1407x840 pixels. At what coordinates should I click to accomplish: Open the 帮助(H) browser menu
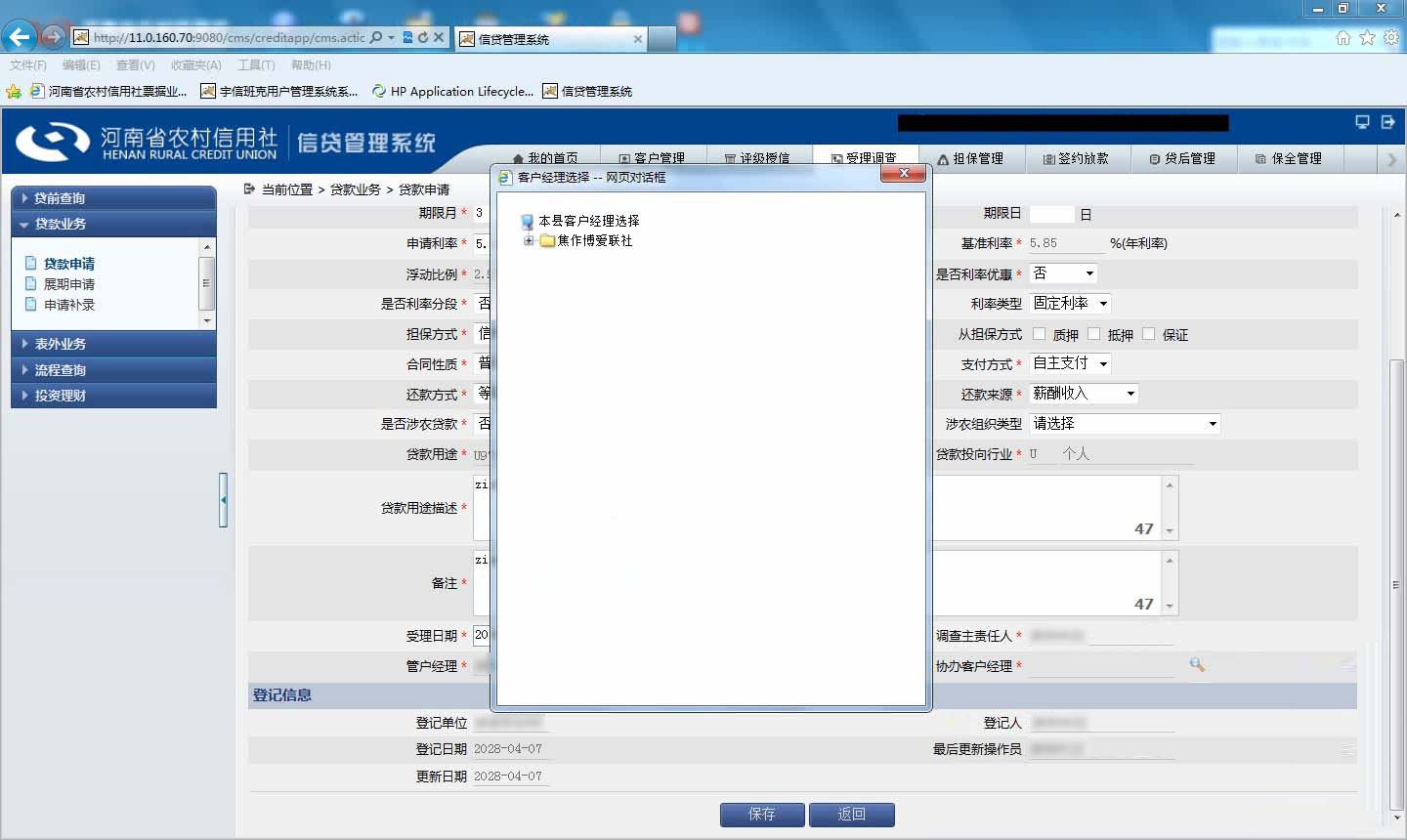(x=311, y=65)
